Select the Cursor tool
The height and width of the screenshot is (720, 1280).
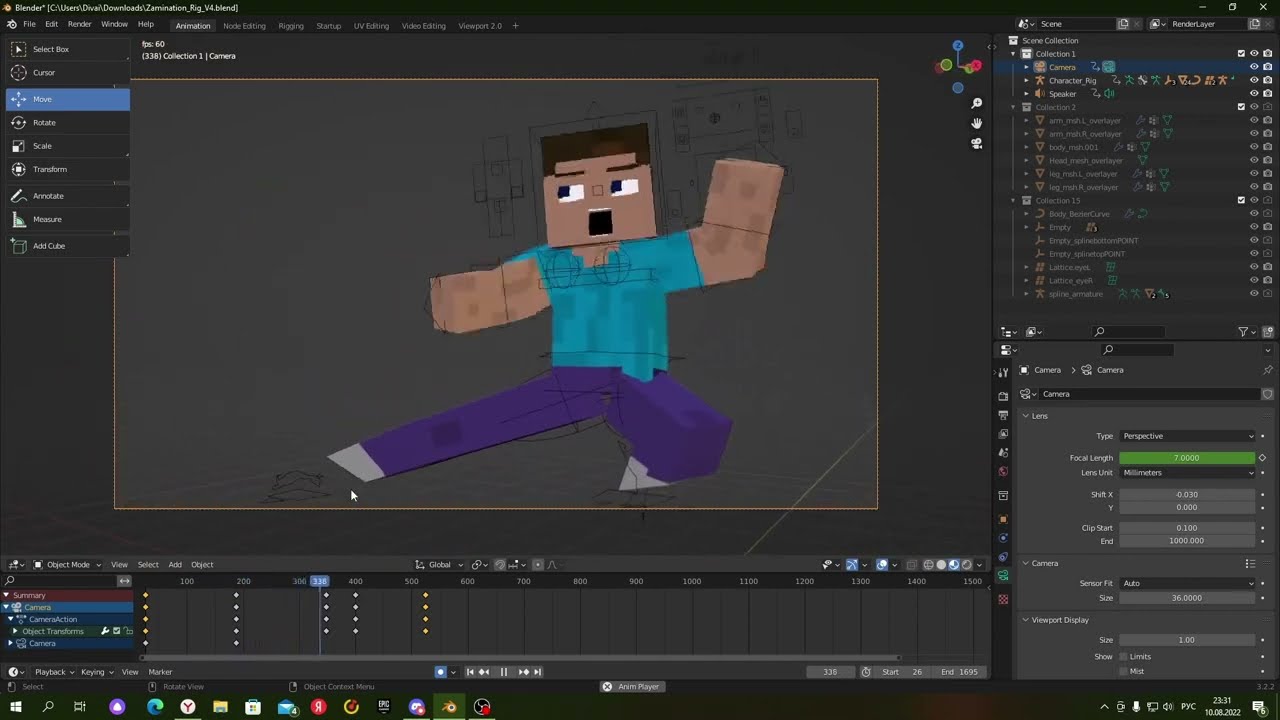click(x=67, y=73)
